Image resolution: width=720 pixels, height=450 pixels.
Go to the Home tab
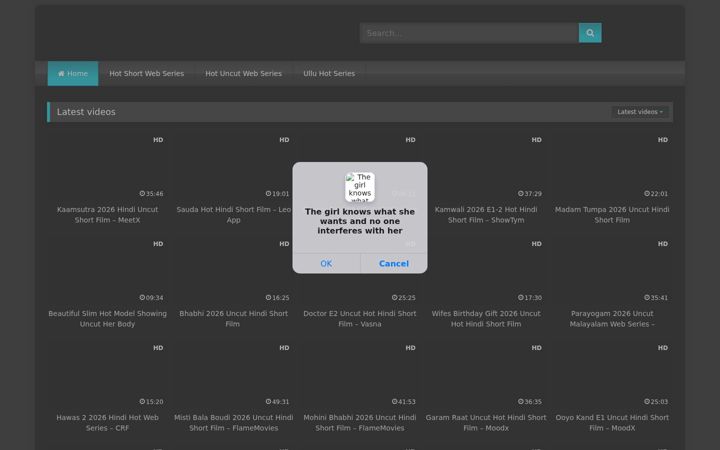tap(73, 73)
